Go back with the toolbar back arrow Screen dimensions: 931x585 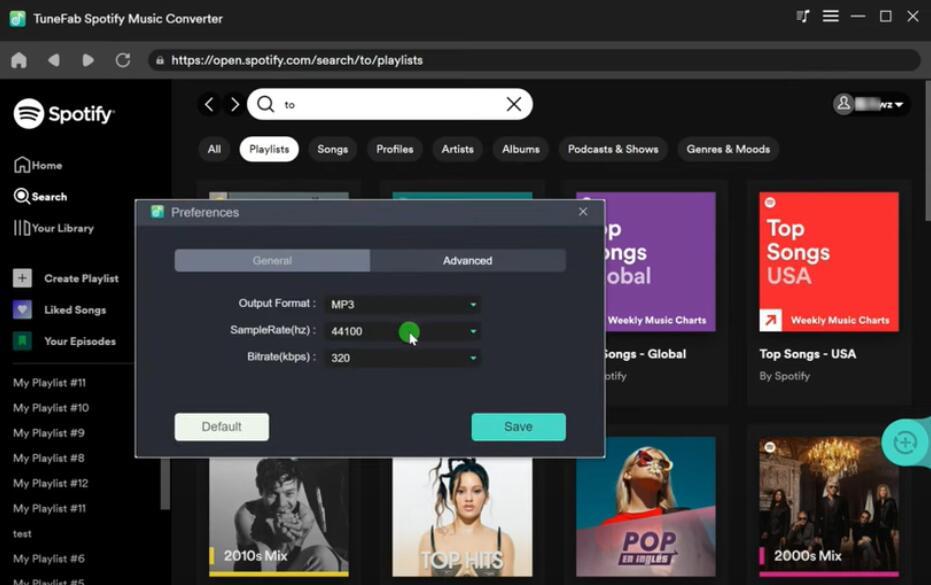click(x=54, y=60)
